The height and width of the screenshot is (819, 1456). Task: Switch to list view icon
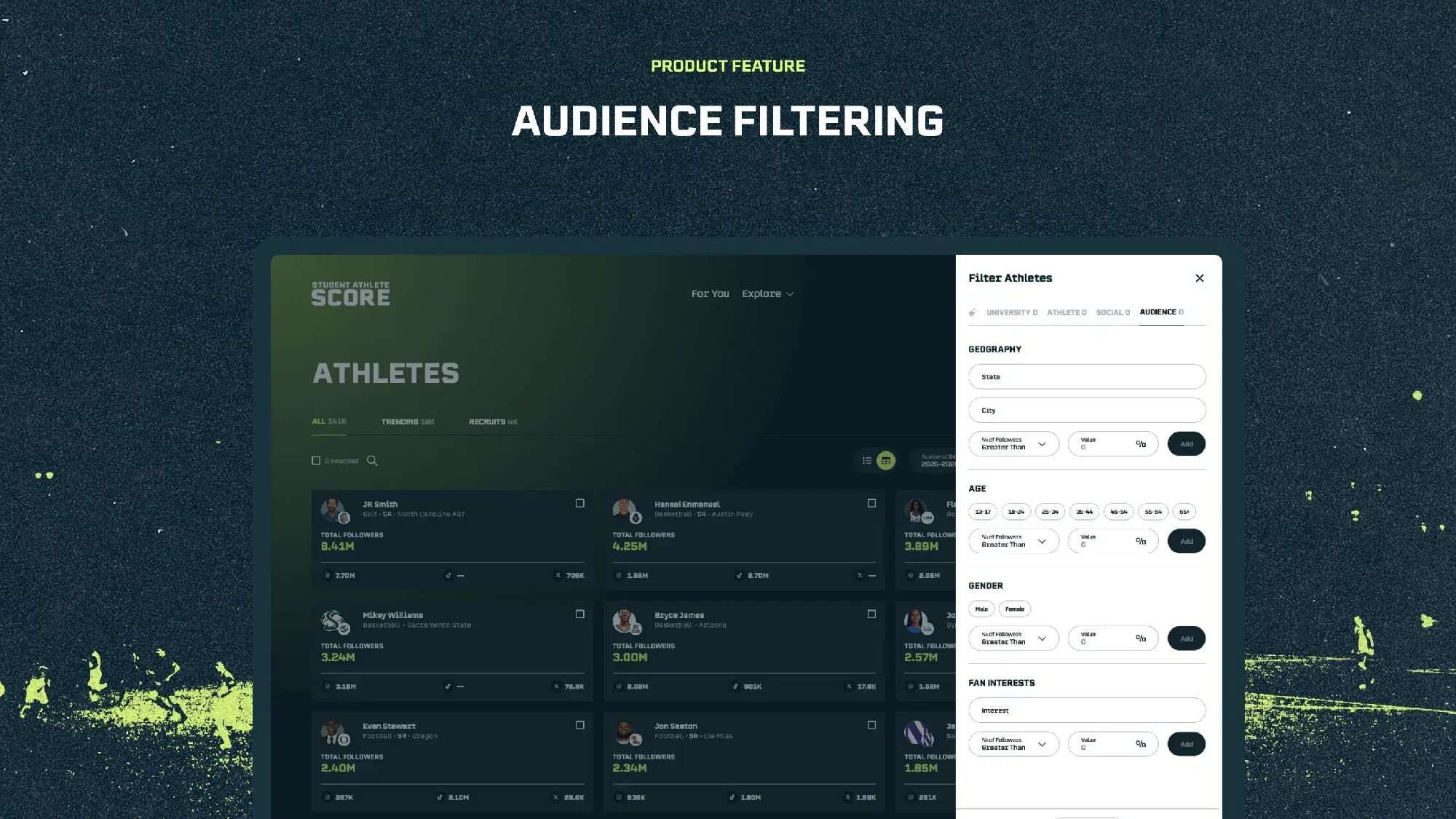pyautogui.click(x=867, y=460)
